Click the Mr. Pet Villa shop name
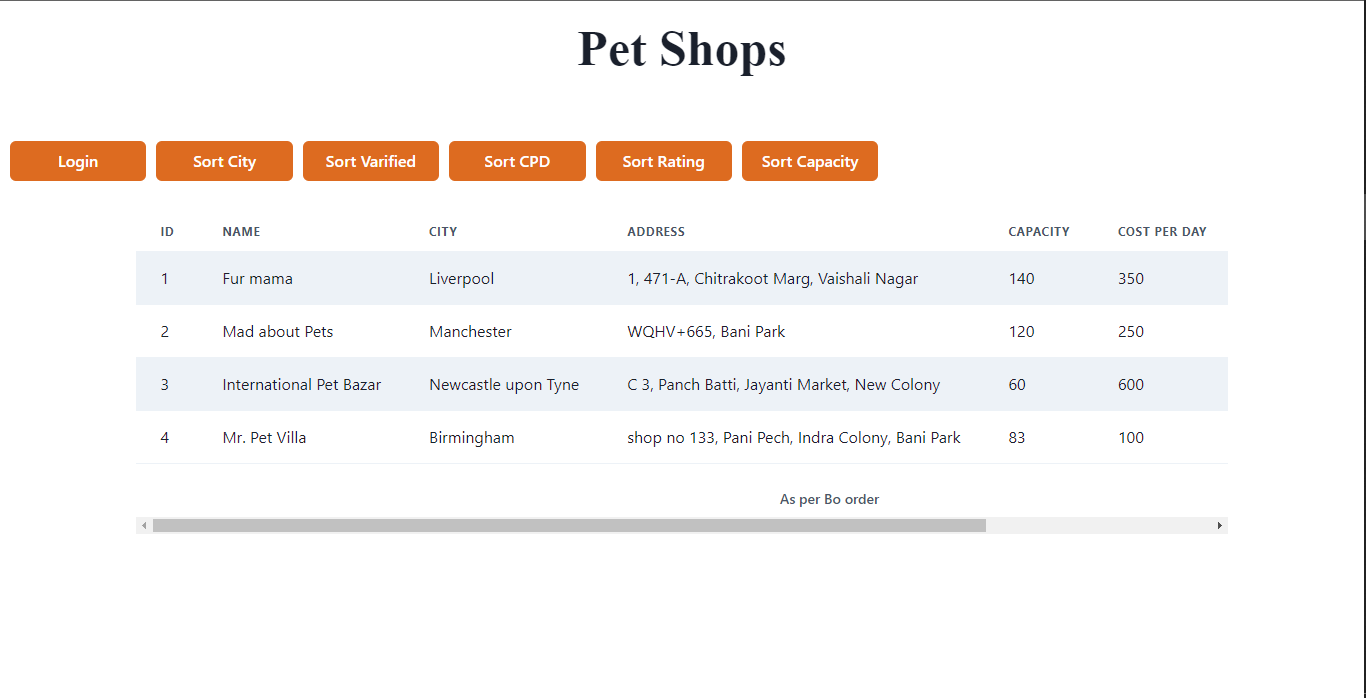This screenshot has width=1366, height=698. pyautogui.click(x=264, y=438)
